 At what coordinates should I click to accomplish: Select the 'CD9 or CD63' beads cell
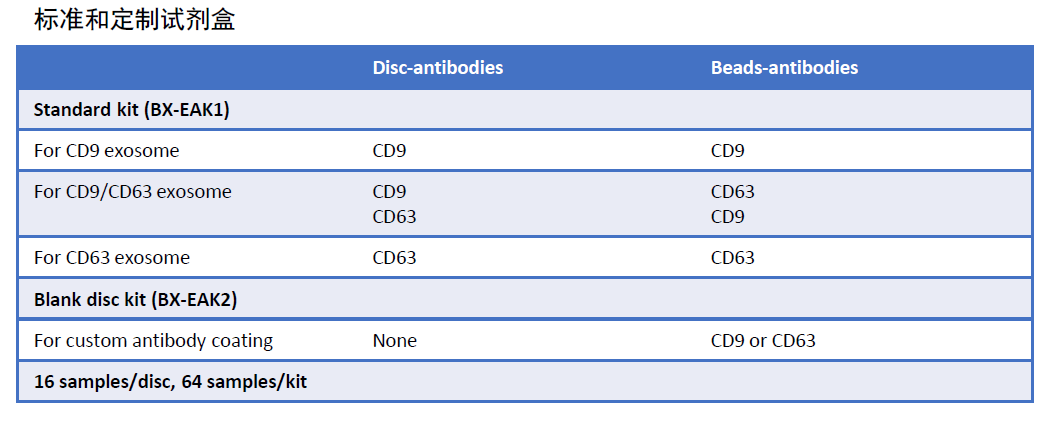click(x=763, y=341)
